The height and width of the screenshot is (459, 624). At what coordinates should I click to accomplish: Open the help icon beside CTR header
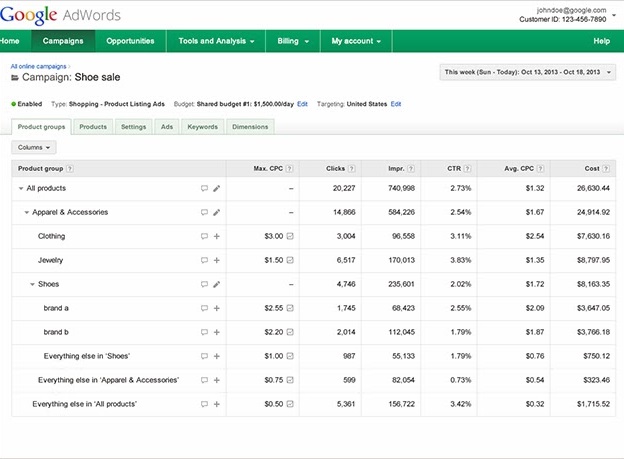pos(468,169)
